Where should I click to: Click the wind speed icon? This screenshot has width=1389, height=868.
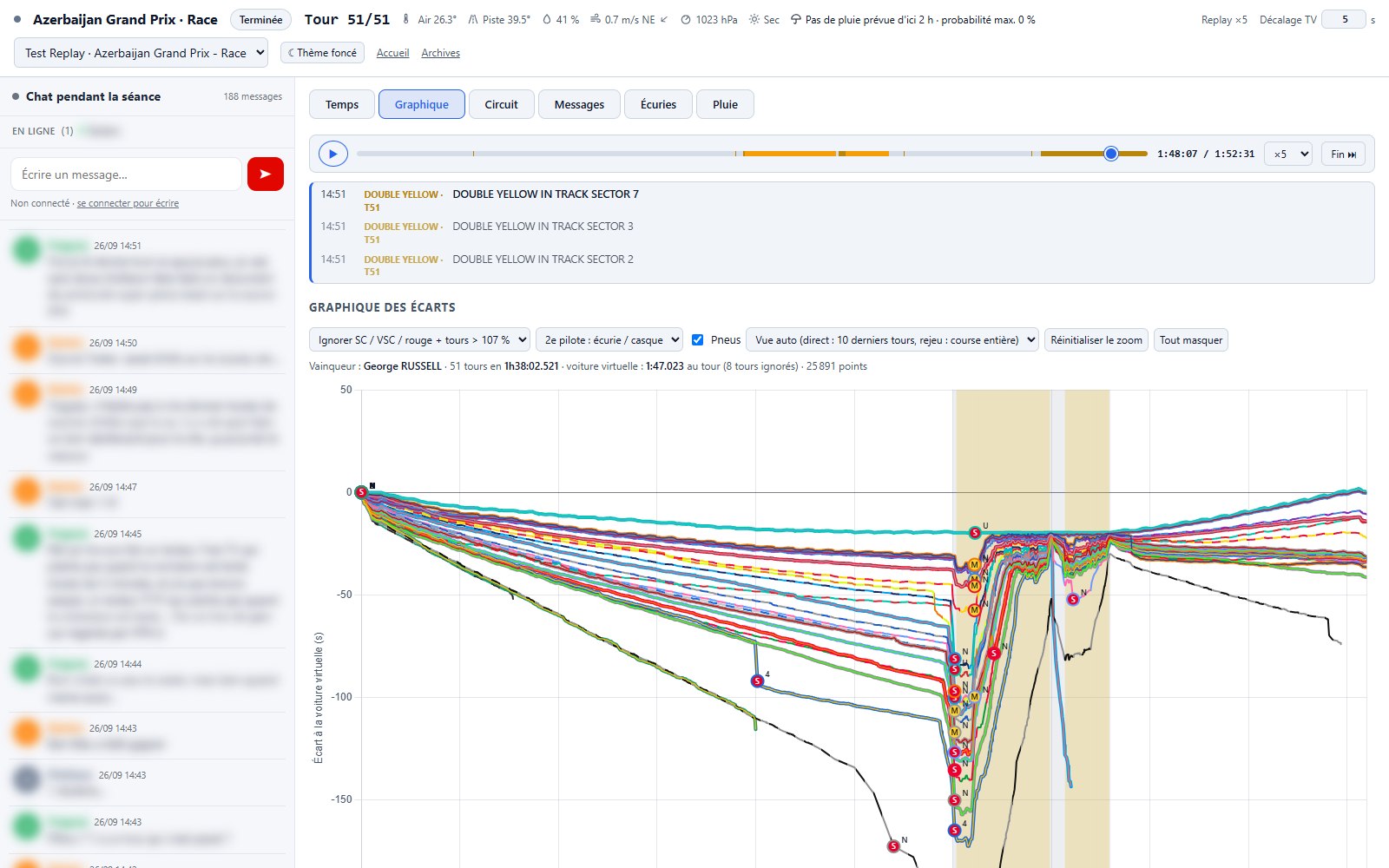click(x=595, y=19)
